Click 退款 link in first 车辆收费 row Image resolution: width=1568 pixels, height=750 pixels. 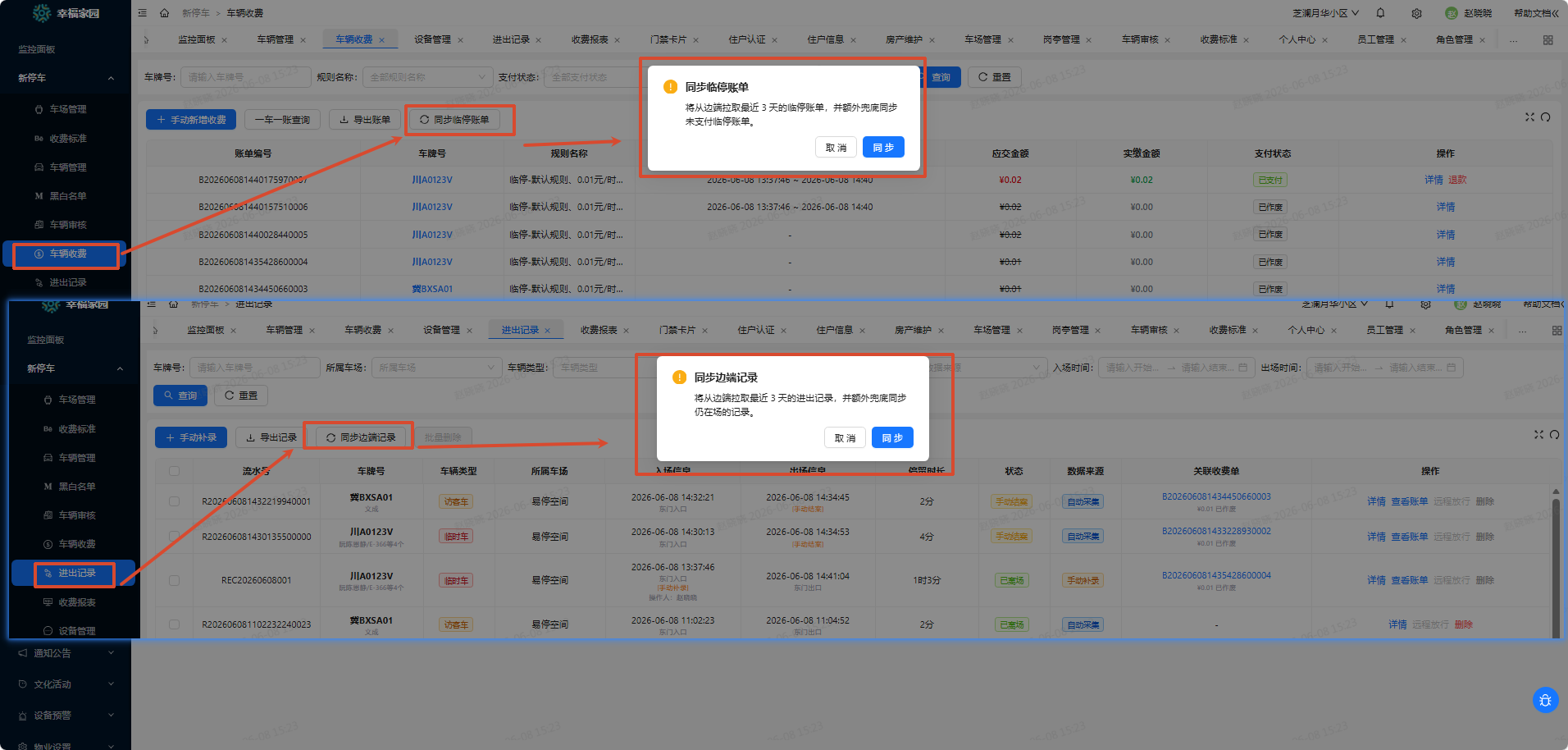1457,180
